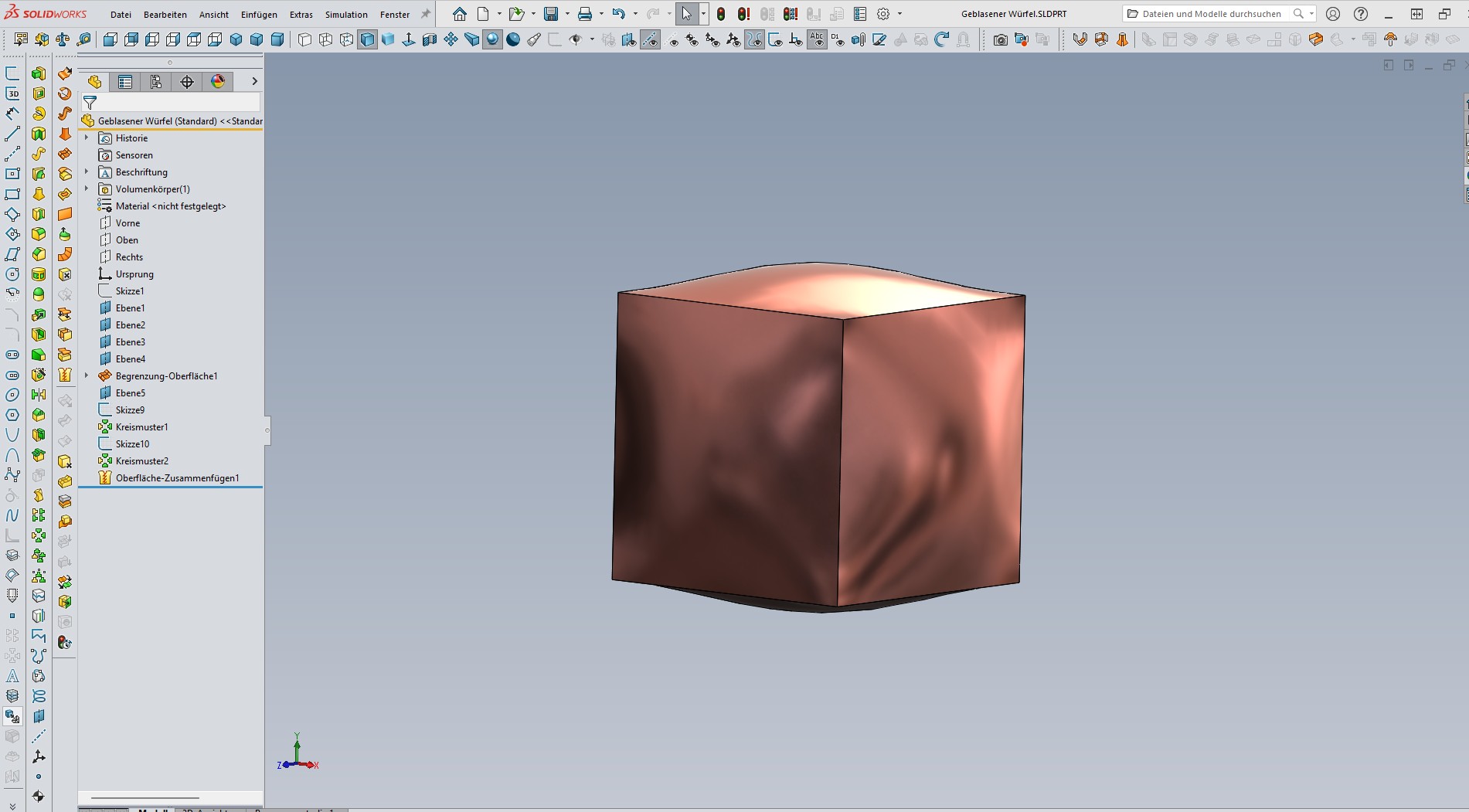
Task: Open the user login account icon
Action: 1333,14
